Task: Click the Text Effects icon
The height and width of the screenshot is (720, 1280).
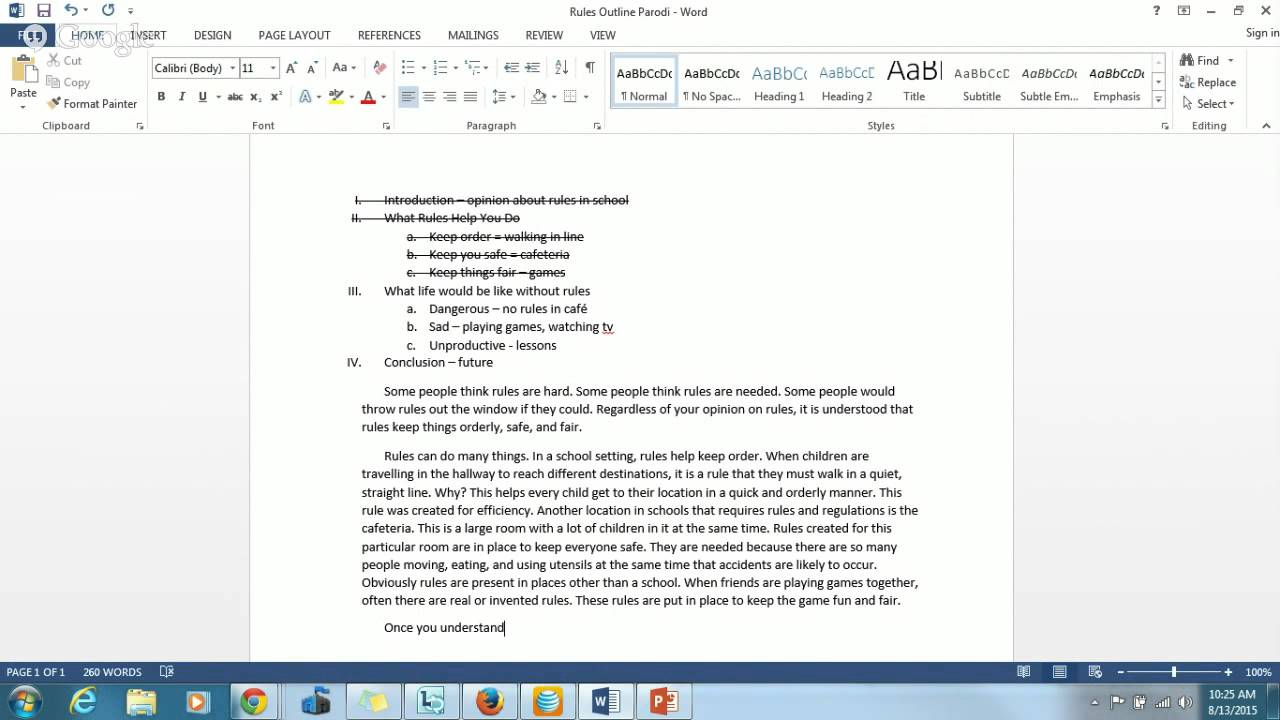Action: [305, 97]
